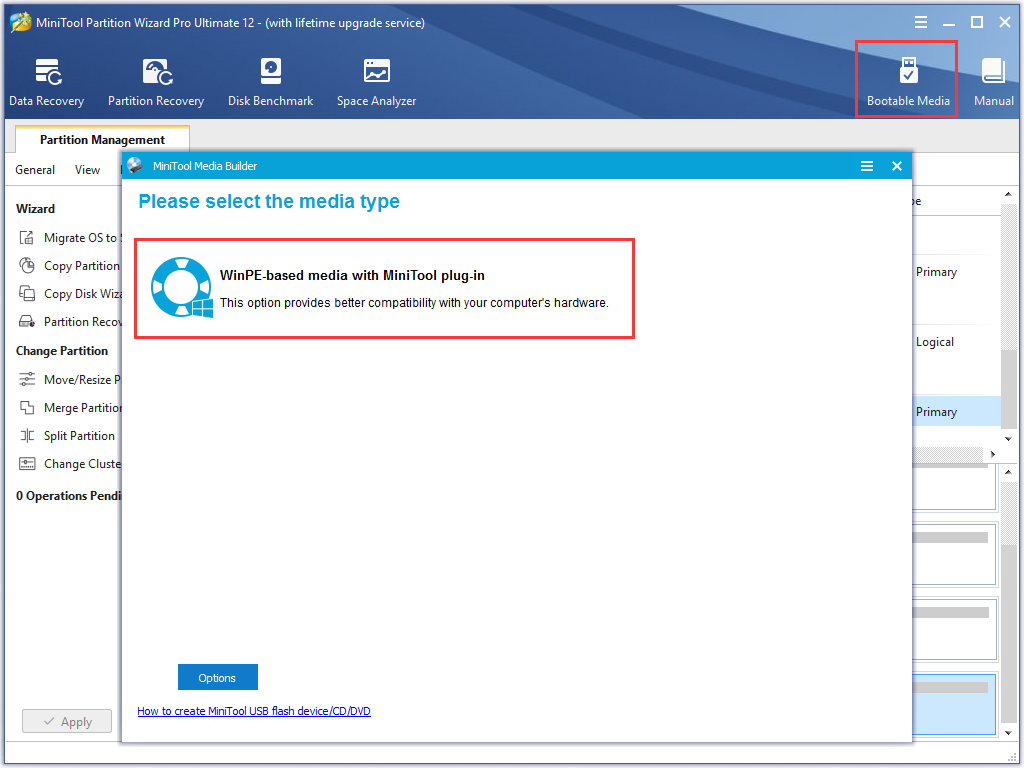
Task: Click the horizontal scroll right arrow
Action: click(993, 454)
